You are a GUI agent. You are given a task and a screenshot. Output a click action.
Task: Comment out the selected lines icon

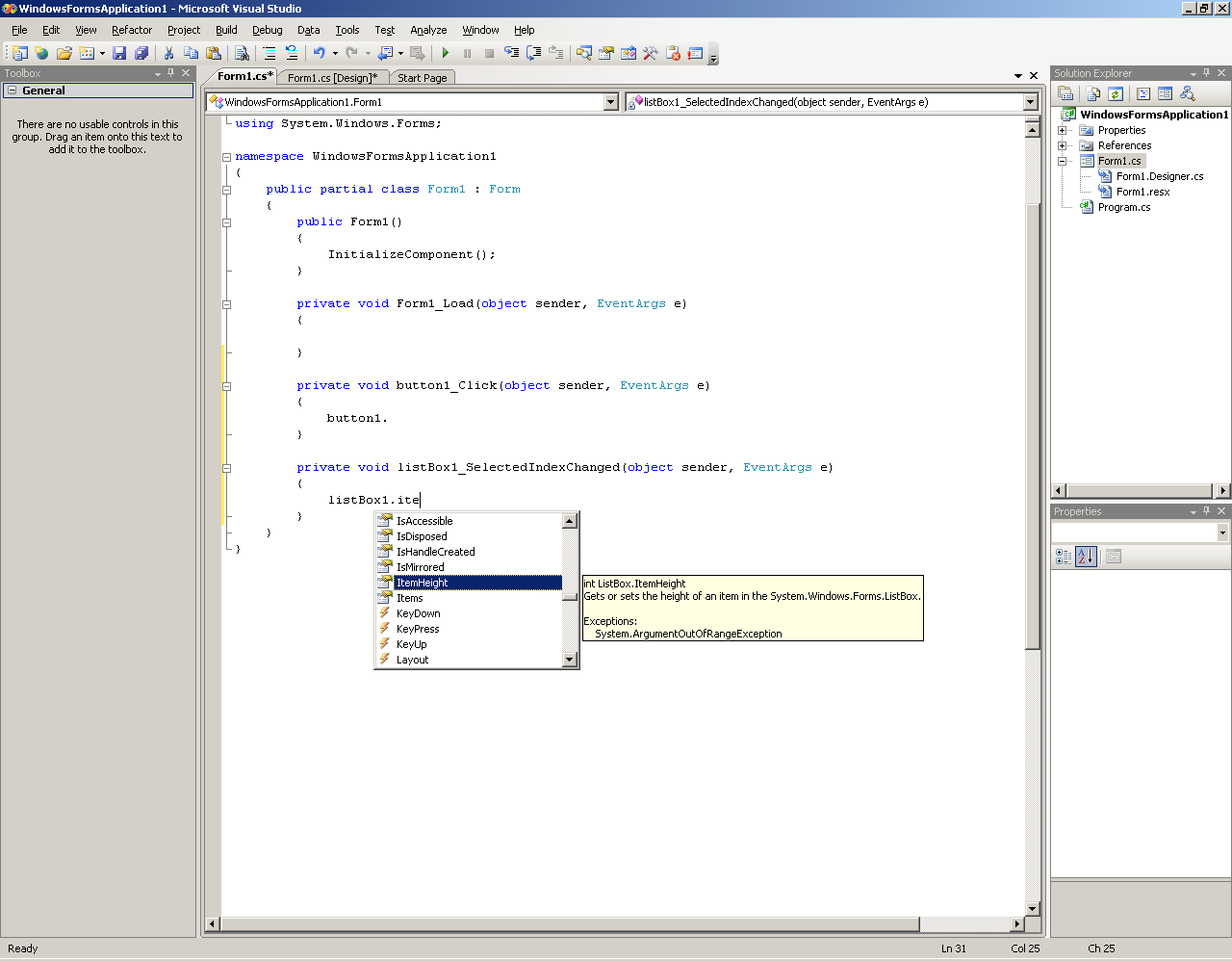(x=269, y=53)
